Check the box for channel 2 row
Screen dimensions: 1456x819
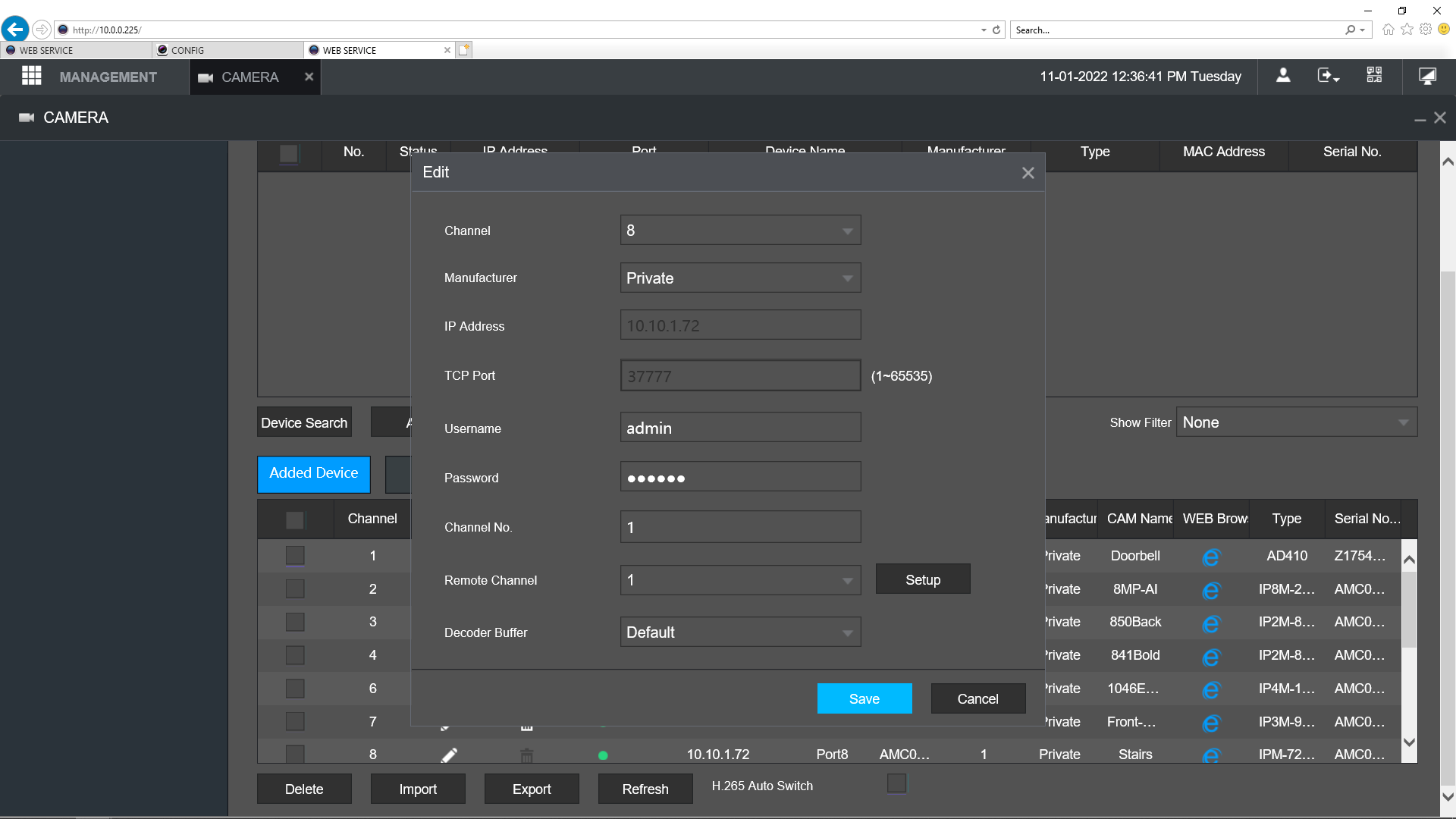tap(295, 589)
